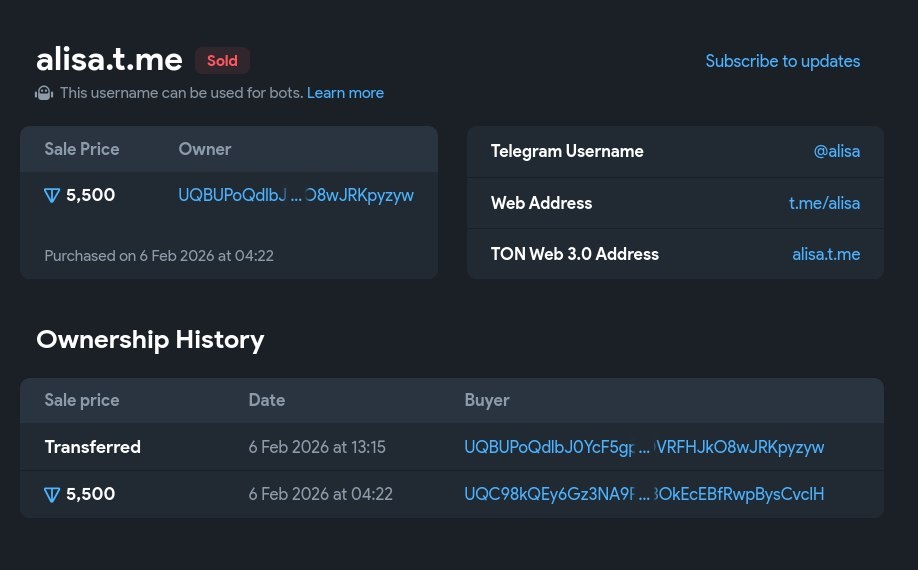Click the TON icon next to Sale Price 5,500

click(52, 195)
